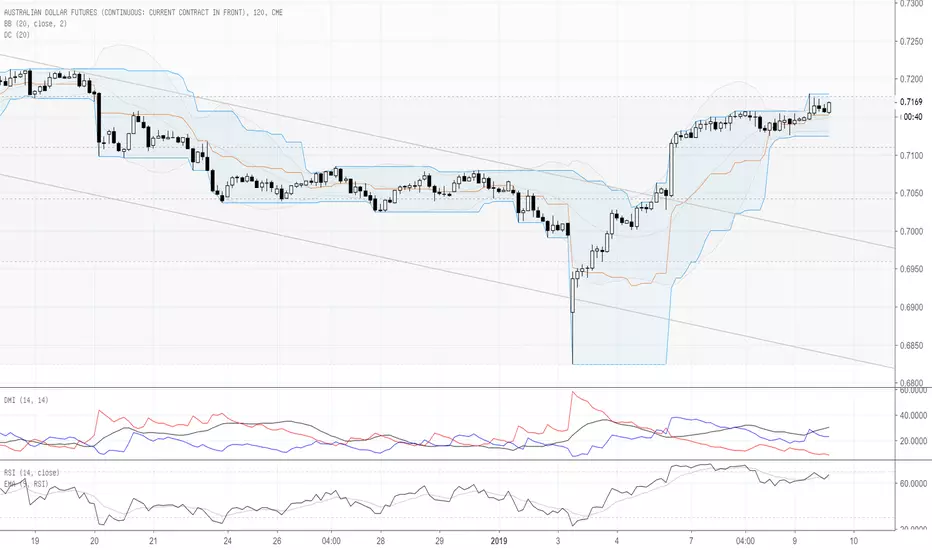
Task: Click the 0.6950 price axis label
Action: pyautogui.click(x=912, y=269)
